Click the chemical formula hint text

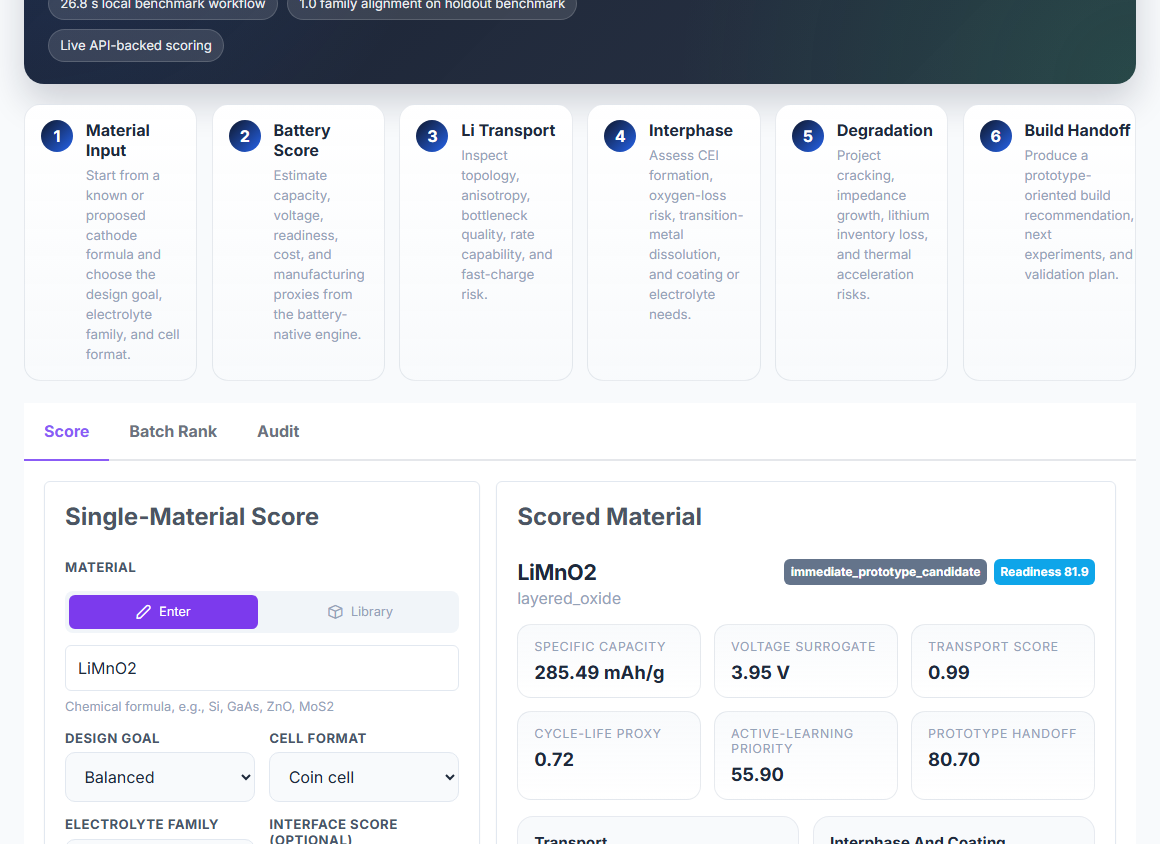tap(199, 706)
